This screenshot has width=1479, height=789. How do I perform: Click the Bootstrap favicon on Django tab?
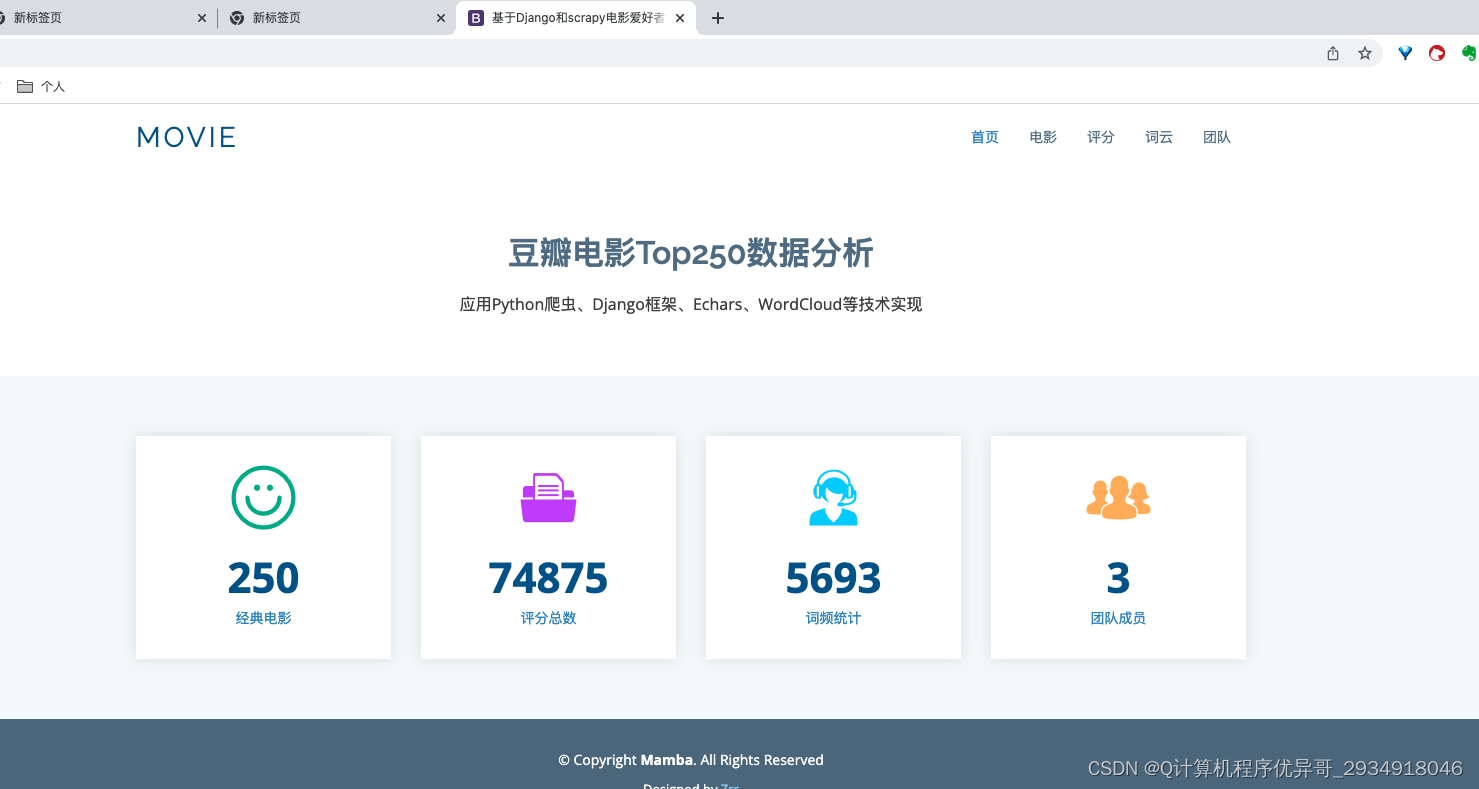click(x=476, y=18)
